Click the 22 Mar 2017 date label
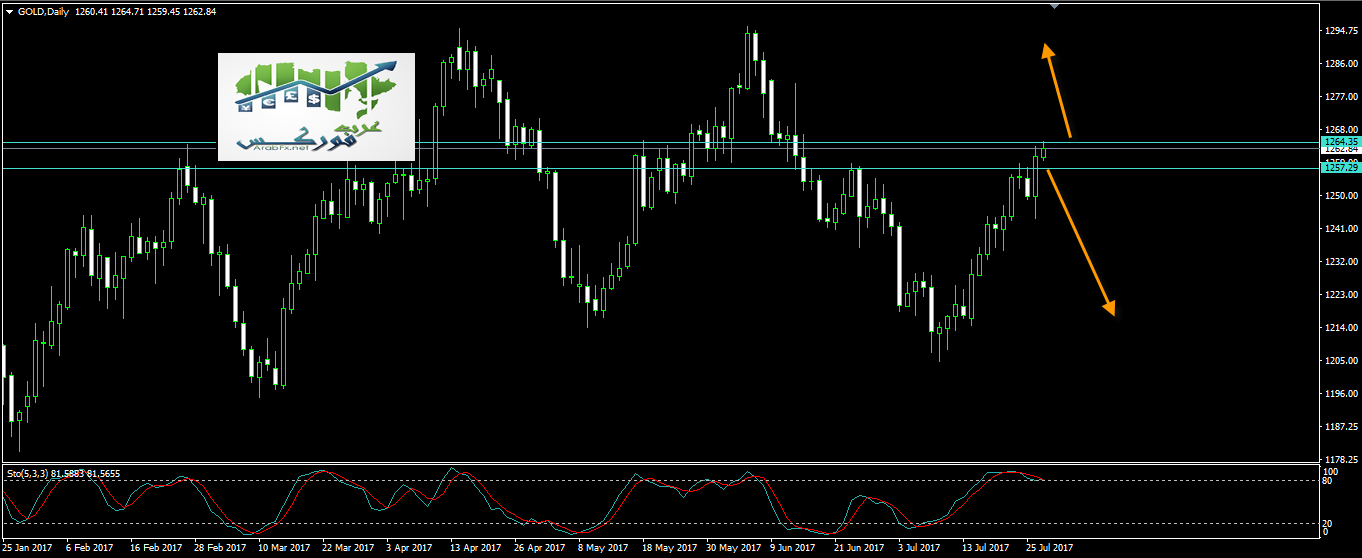 pos(350,548)
